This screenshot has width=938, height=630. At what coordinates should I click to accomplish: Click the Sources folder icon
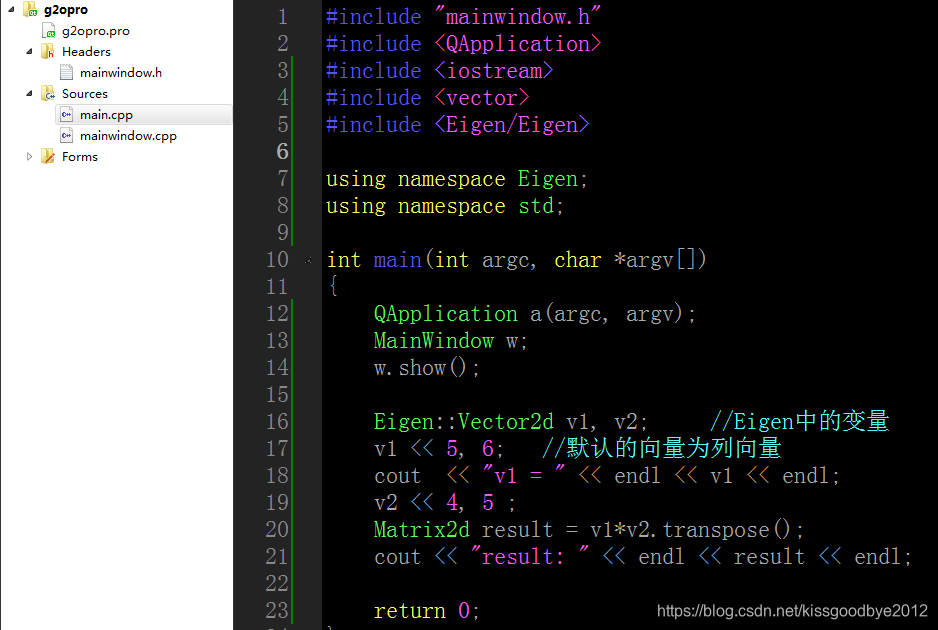pyautogui.click(x=48, y=93)
